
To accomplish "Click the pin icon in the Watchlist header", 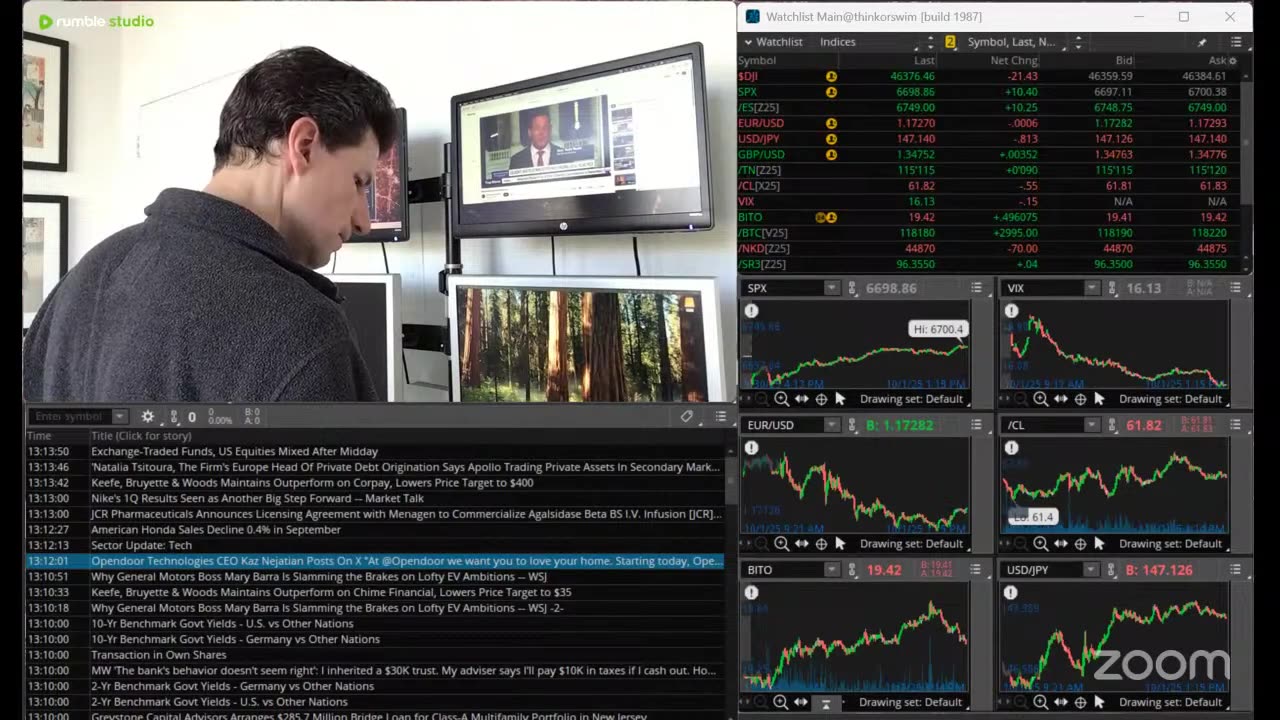I will tap(1202, 42).
